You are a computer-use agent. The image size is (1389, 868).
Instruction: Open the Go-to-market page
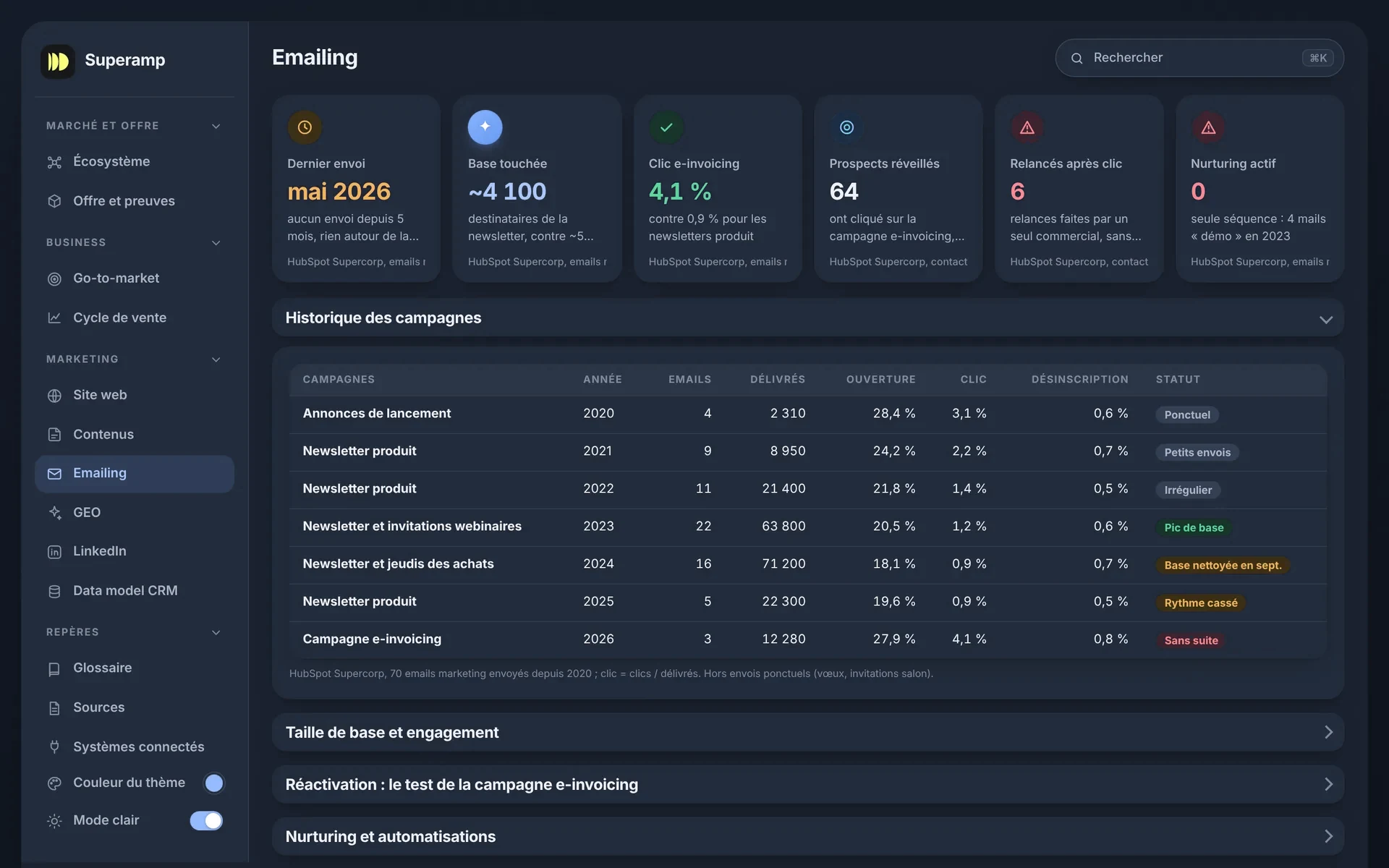135,278
